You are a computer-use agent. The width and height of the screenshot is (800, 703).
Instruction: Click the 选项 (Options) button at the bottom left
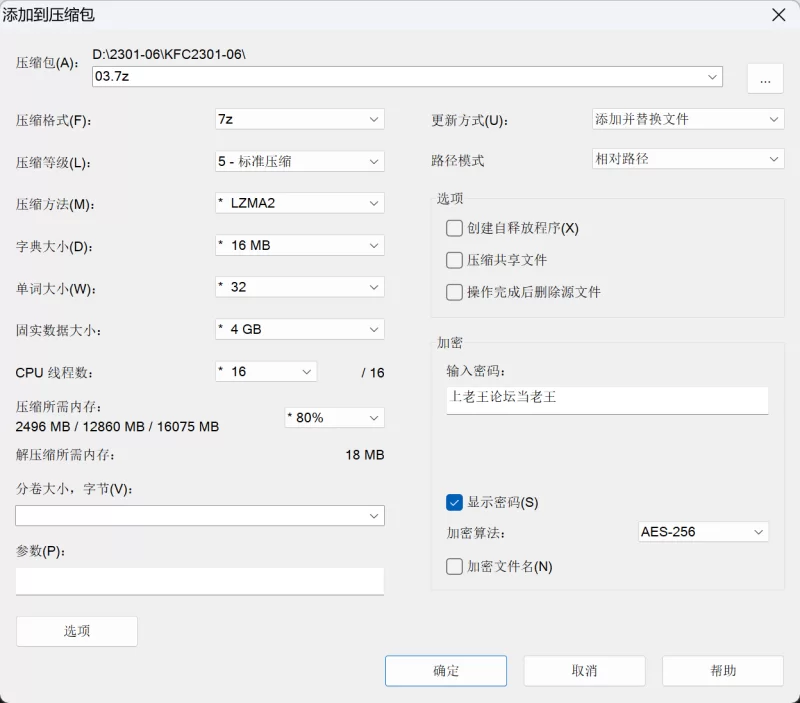(x=77, y=632)
